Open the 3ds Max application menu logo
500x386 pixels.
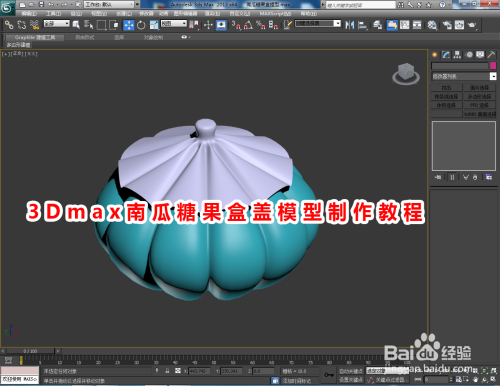click(7, 8)
